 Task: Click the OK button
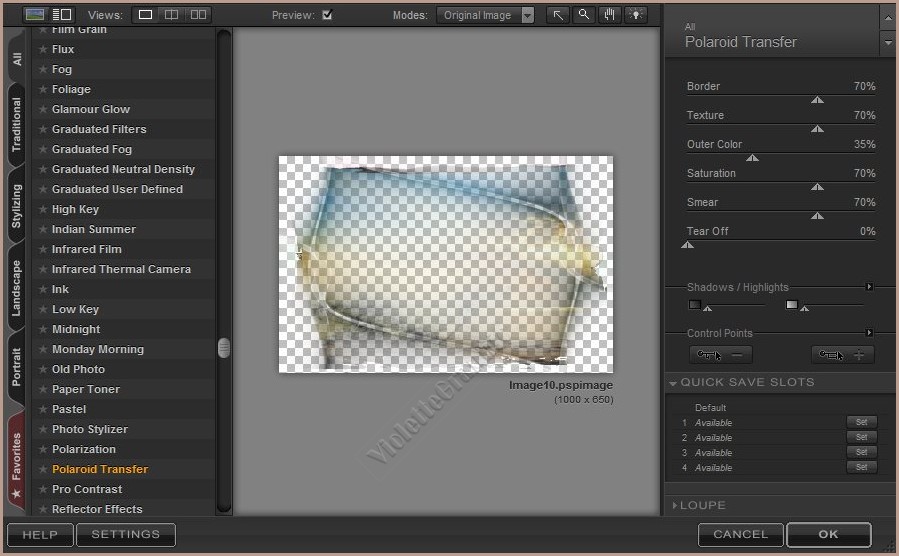click(x=828, y=534)
